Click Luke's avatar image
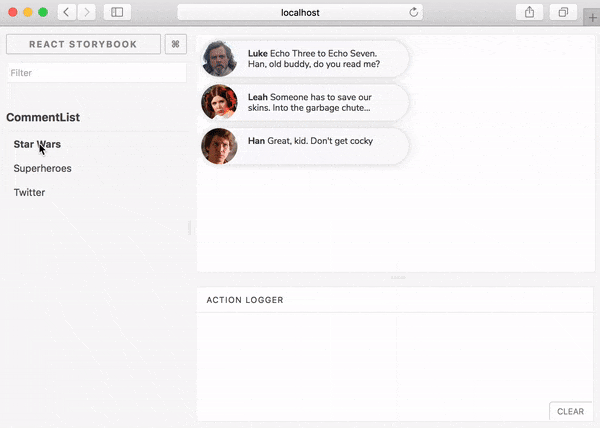 219,59
